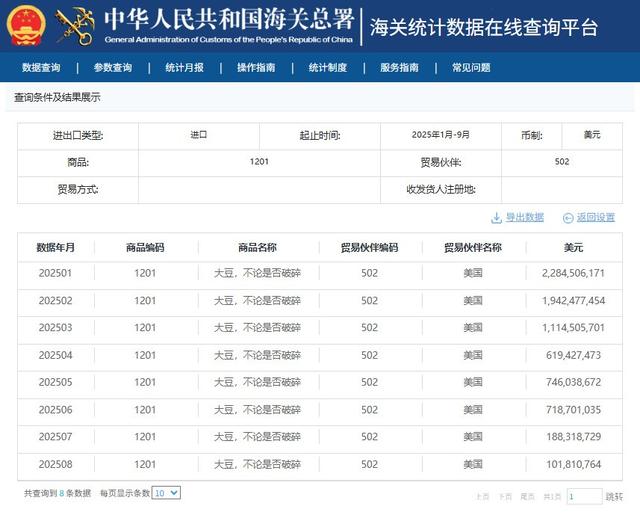Click the 上页 previous page link
The height and width of the screenshot is (515, 640).
tap(483, 496)
